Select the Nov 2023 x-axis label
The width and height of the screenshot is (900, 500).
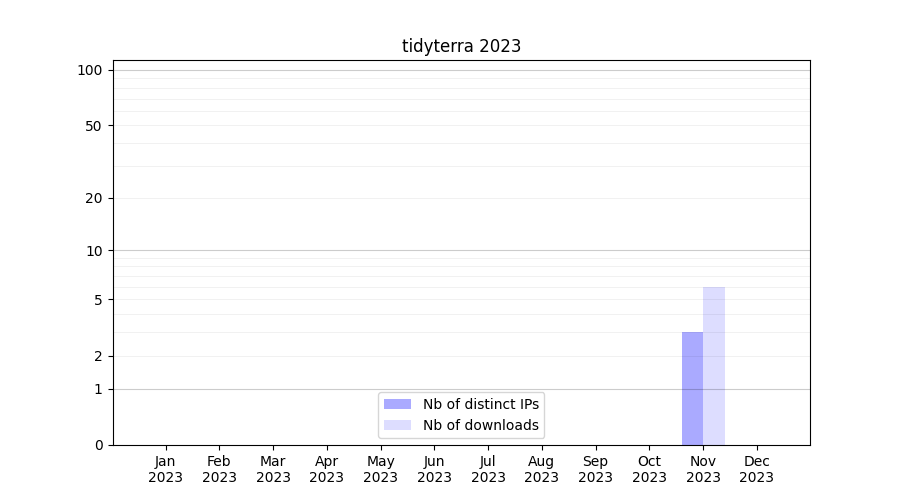click(x=703, y=469)
